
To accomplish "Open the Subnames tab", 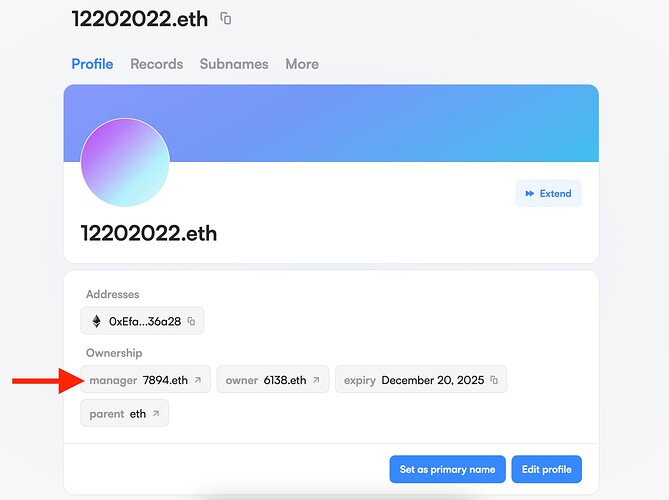I will coord(234,64).
